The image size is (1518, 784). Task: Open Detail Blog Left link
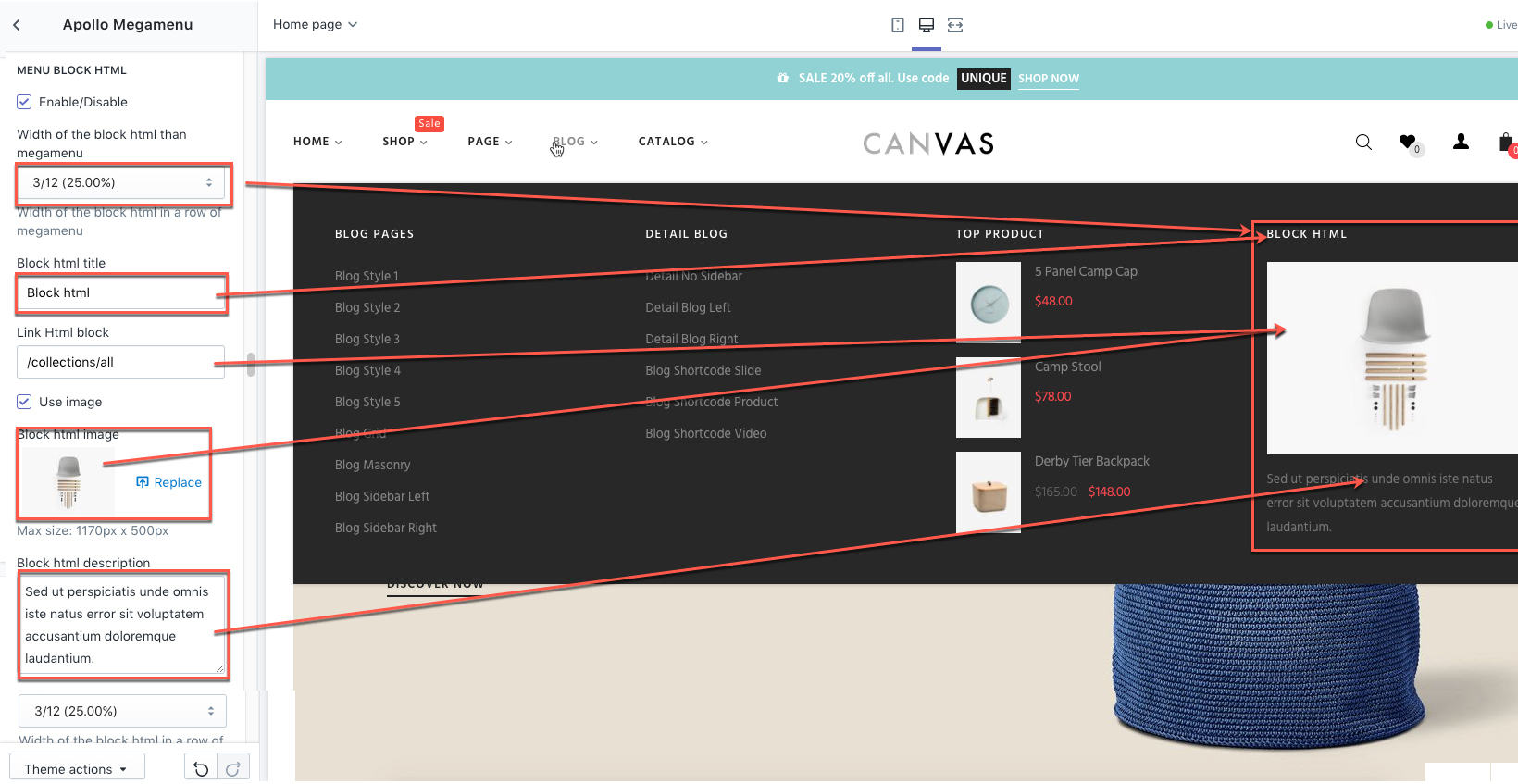pos(688,307)
